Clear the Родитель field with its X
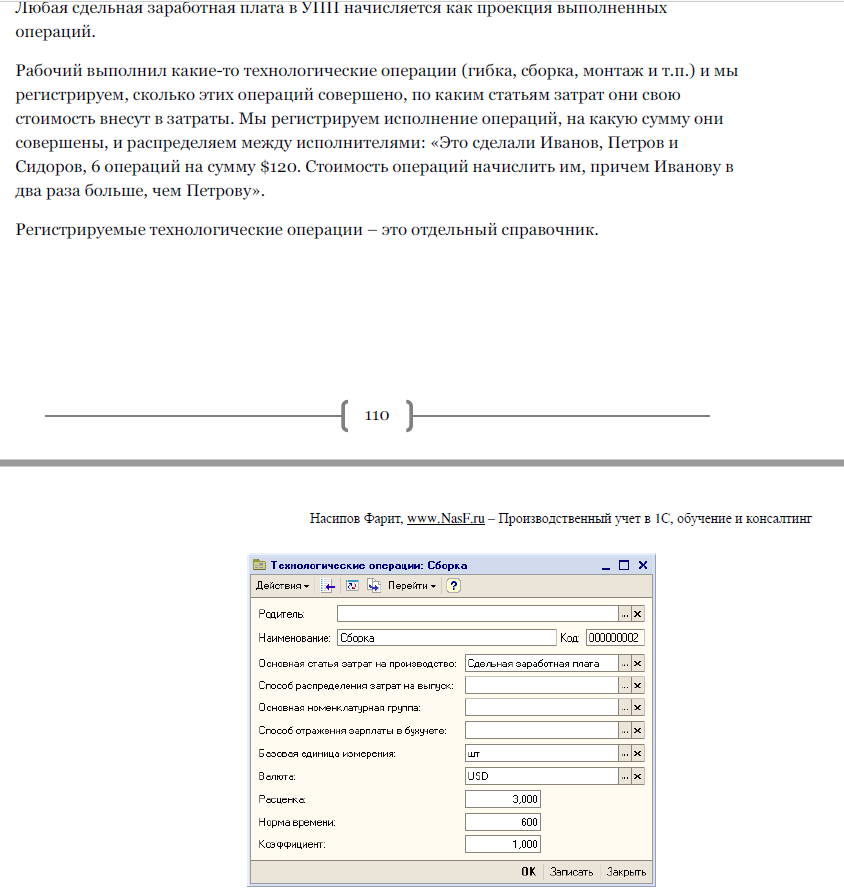Viewport: 844px width, 896px height. click(x=638, y=614)
